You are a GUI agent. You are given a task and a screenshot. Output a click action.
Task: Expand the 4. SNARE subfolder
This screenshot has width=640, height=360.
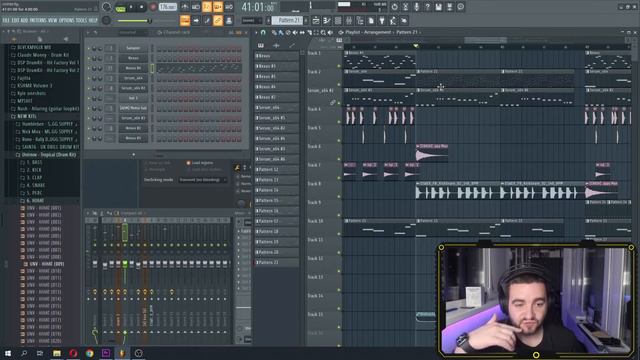pos(35,185)
